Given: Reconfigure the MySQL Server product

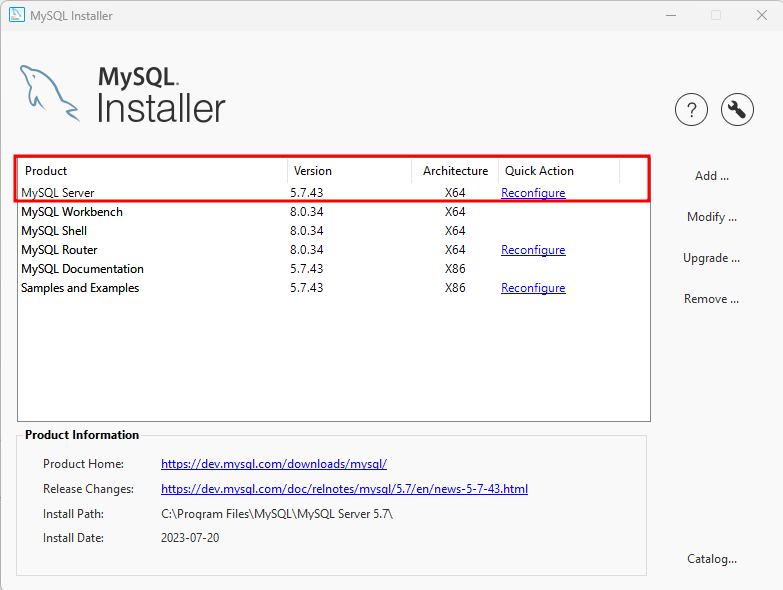Looking at the screenshot, I should click(x=533, y=193).
